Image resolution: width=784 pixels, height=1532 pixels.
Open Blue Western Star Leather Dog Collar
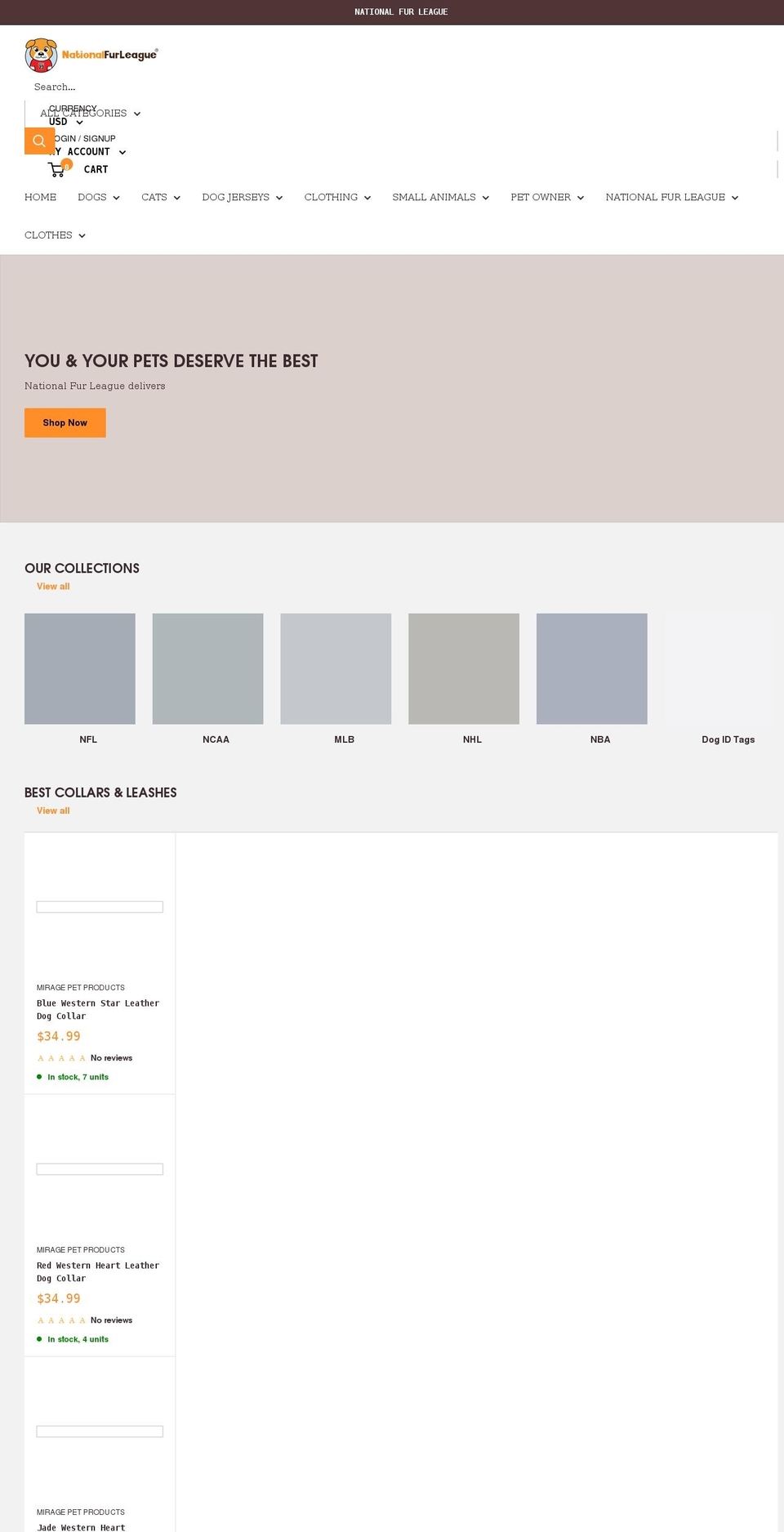tap(98, 1009)
